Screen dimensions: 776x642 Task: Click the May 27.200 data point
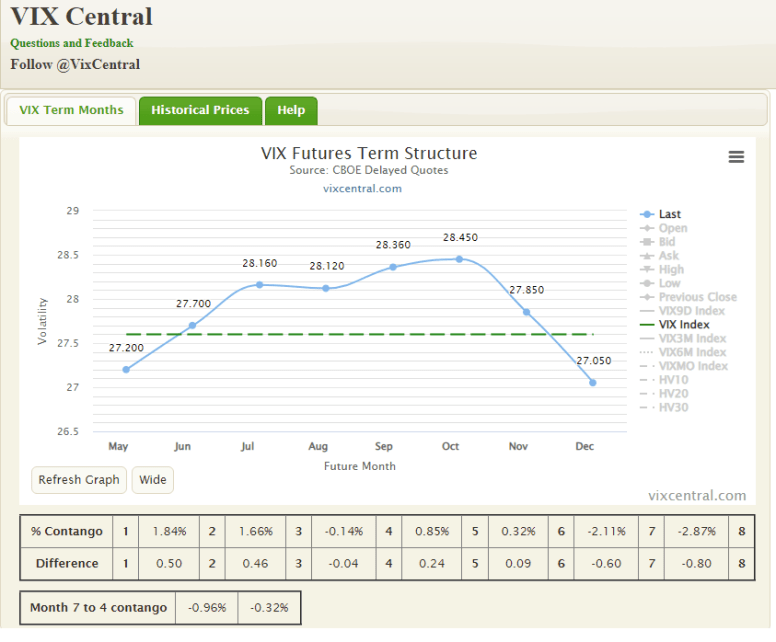(x=126, y=369)
